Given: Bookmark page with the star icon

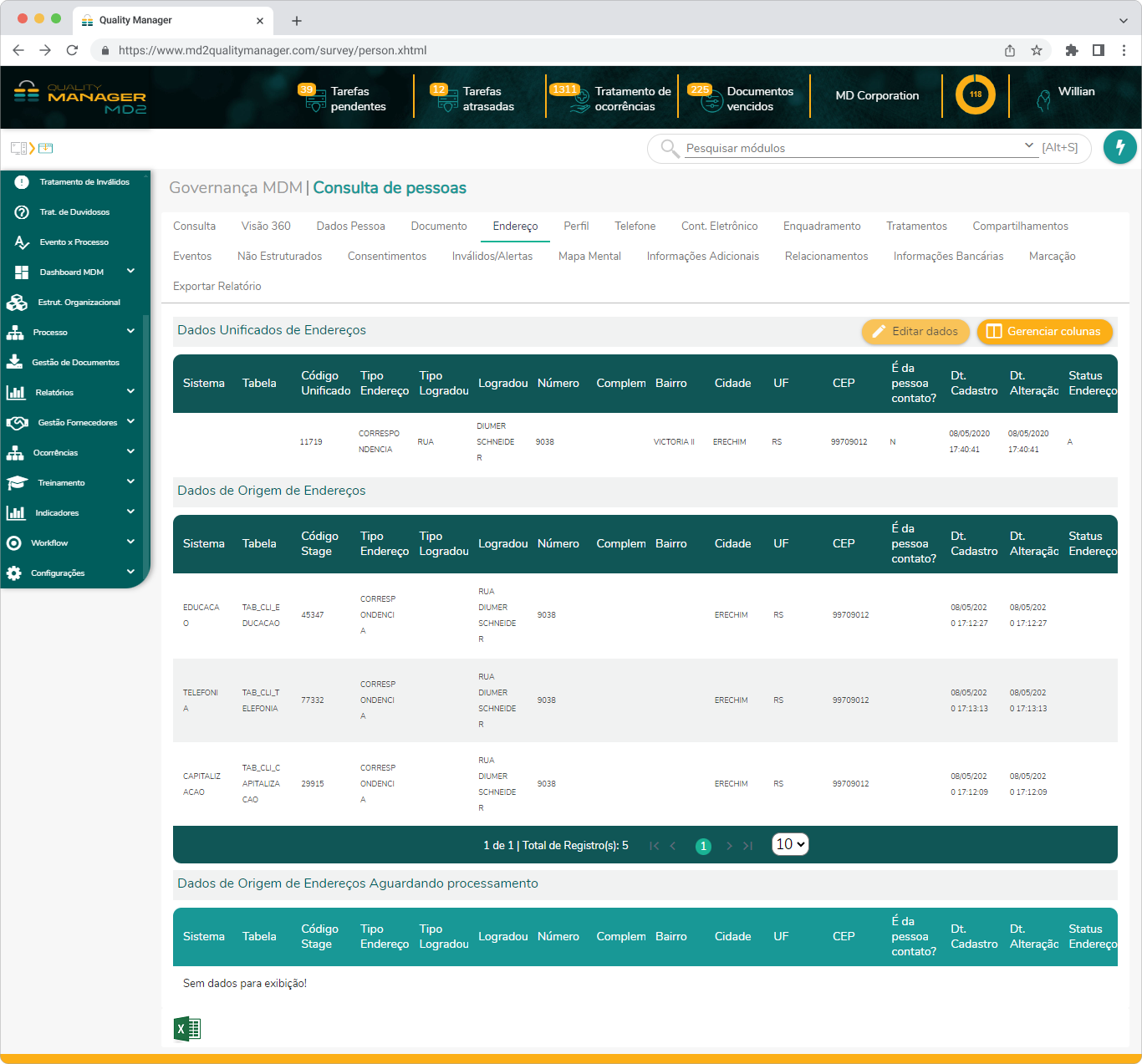Looking at the screenshot, I should coord(1037,50).
